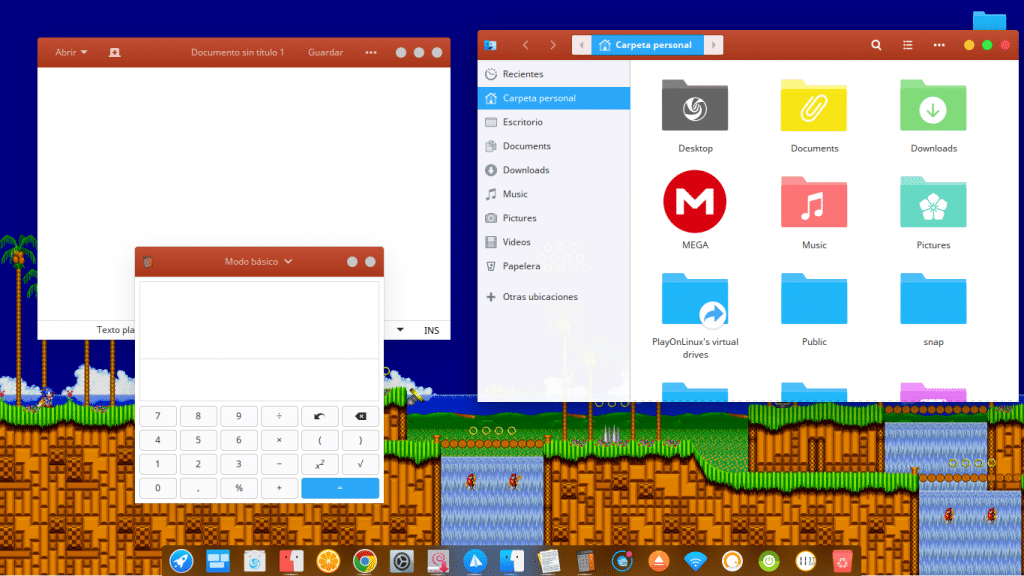The width and height of the screenshot is (1024, 576).
Task: Click right path arrow beside Carpeta personal
Action: 713,45
